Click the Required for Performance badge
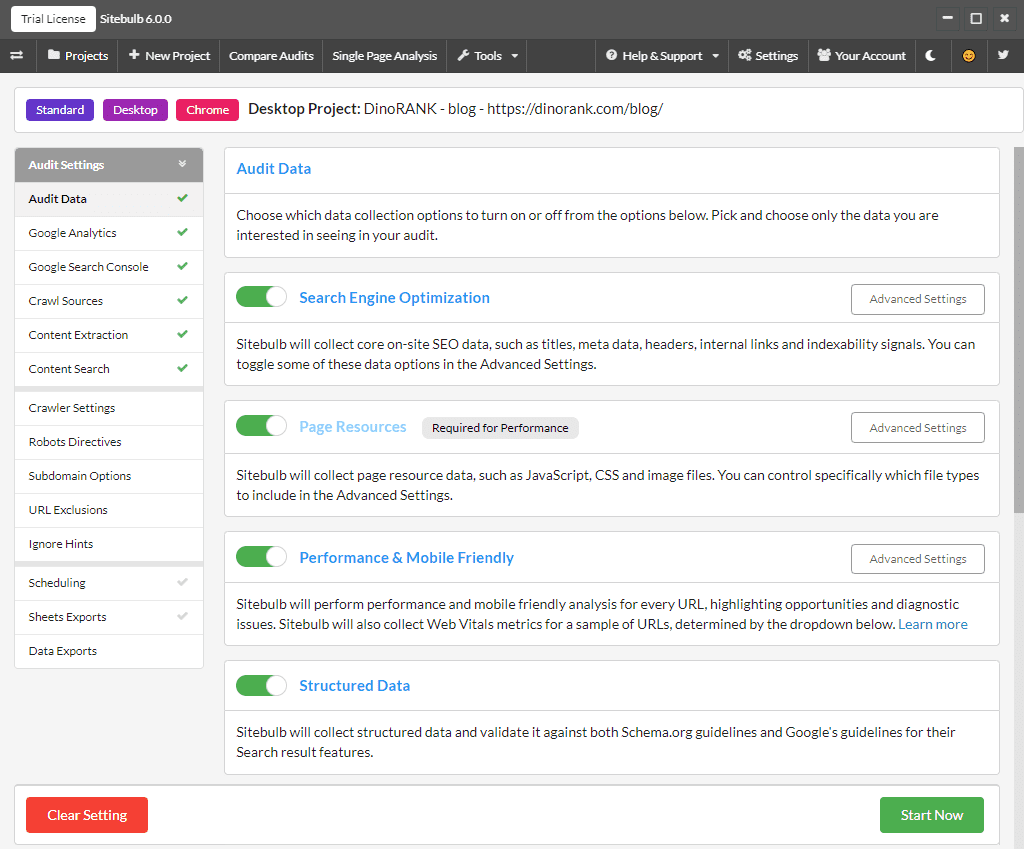Image resolution: width=1024 pixels, height=849 pixels. tap(500, 428)
